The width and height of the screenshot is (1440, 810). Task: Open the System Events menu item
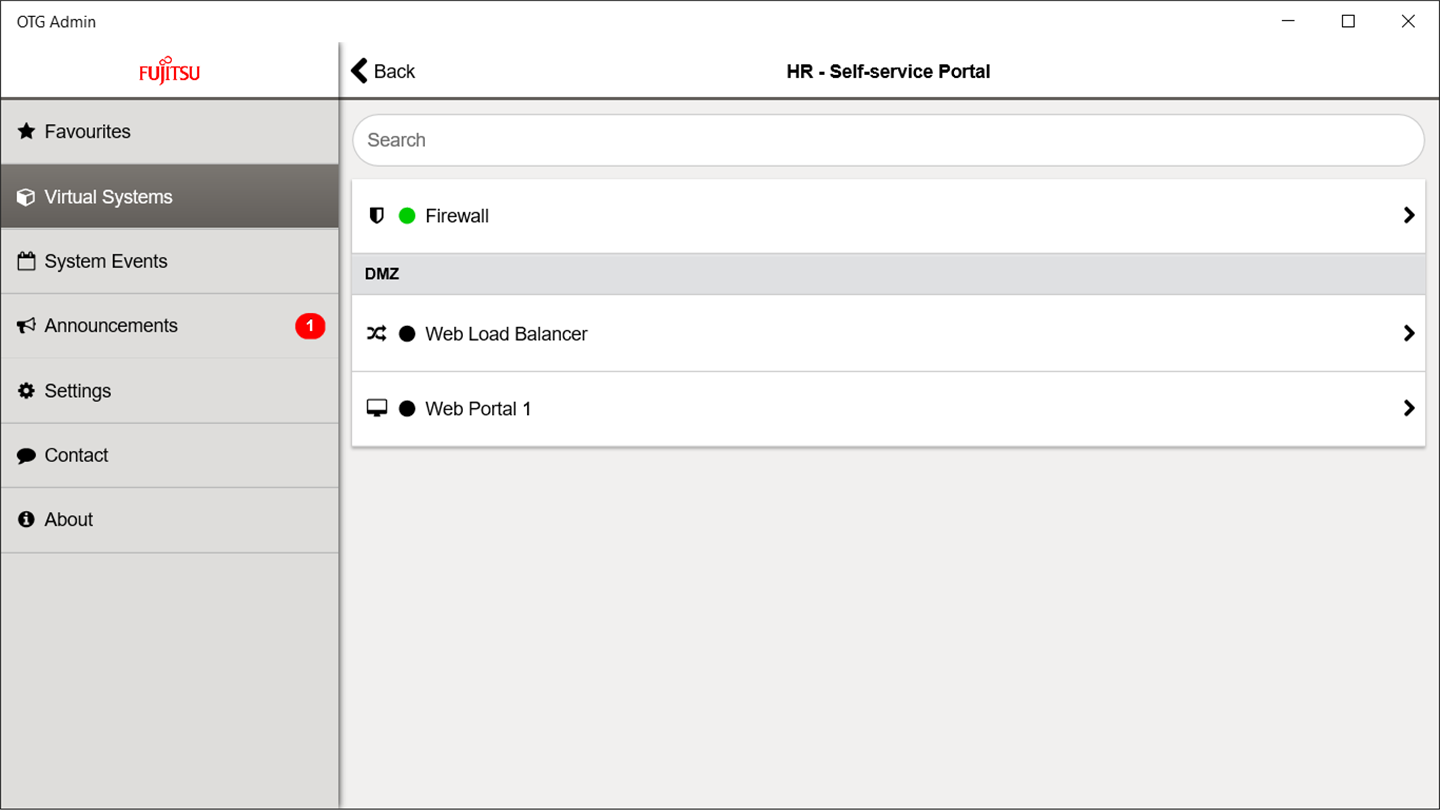106,261
